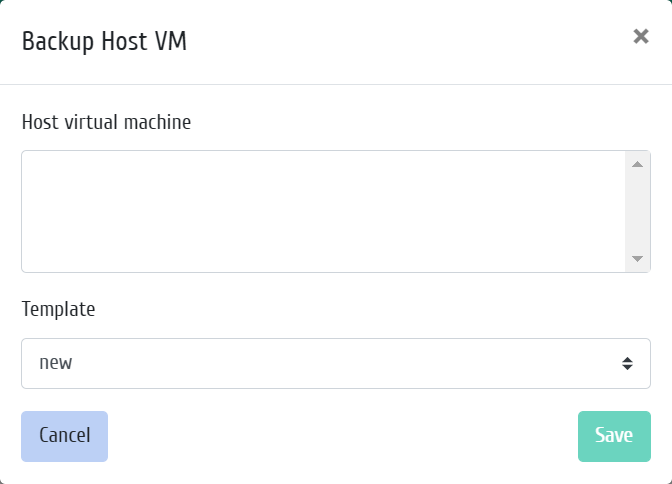
Task: Click the host list scrollbar track
Action: (637, 211)
